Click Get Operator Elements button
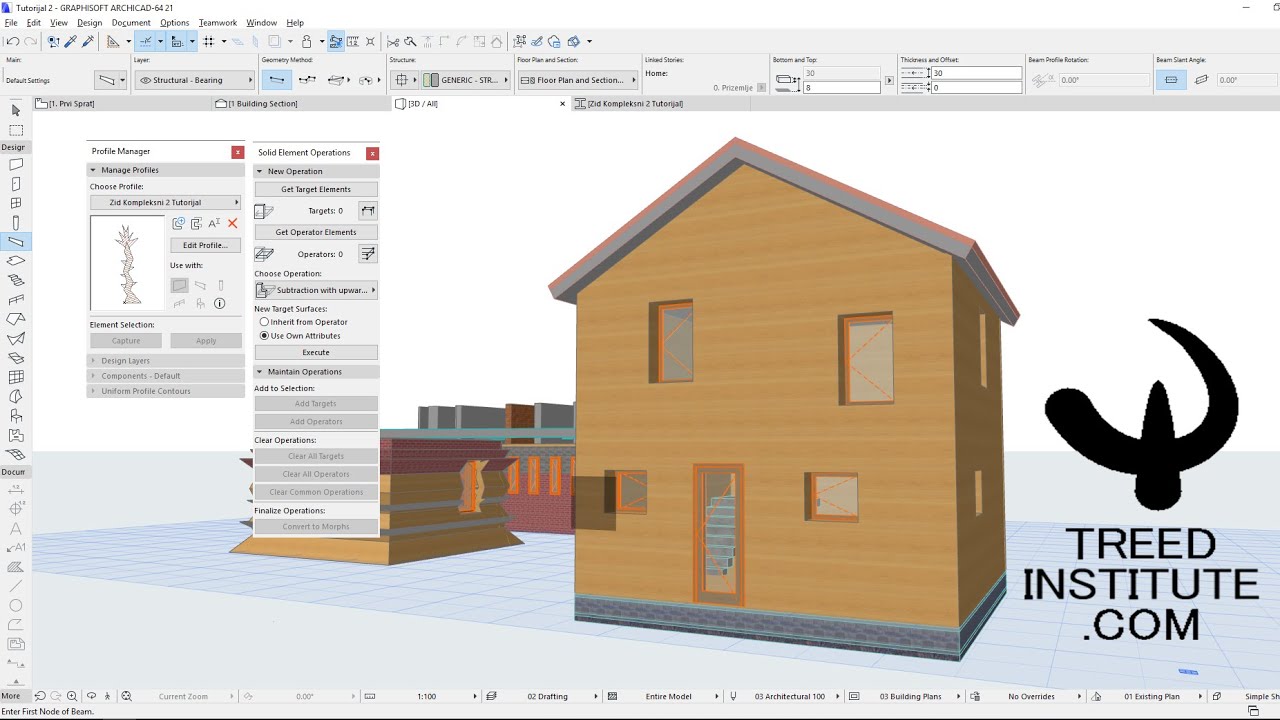 [316, 232]
